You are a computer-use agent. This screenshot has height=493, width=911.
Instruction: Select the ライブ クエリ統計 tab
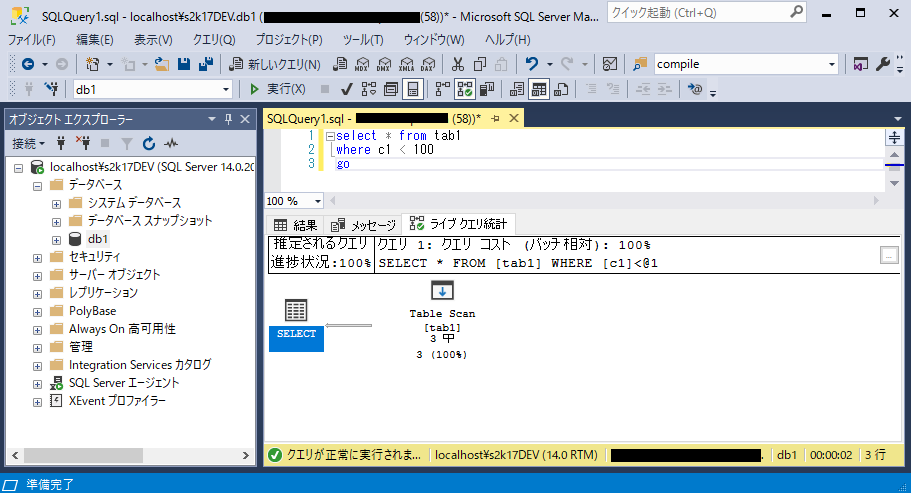tap(458, 224)
